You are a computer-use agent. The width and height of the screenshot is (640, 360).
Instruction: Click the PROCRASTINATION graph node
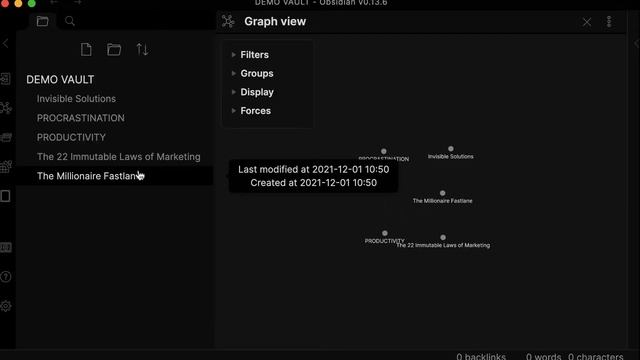click(x=384, y=151)
